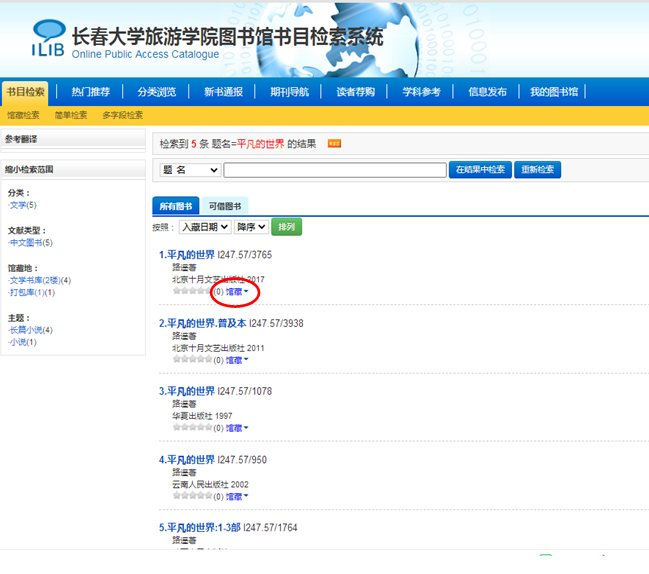Expand 馆藏 holdings for 平凡的世界.普及本
Screen dimensions: 649x574
click(237, 360)
